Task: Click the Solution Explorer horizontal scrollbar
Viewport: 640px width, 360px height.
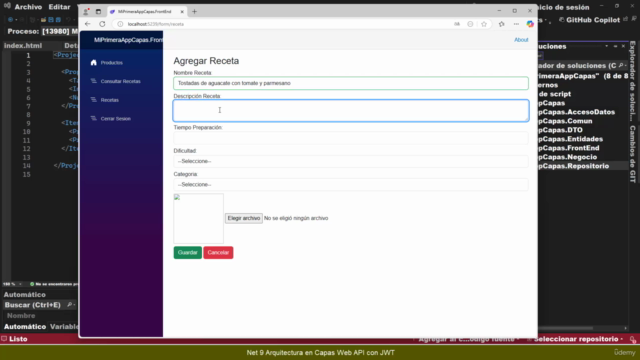Action: point(566,328)
